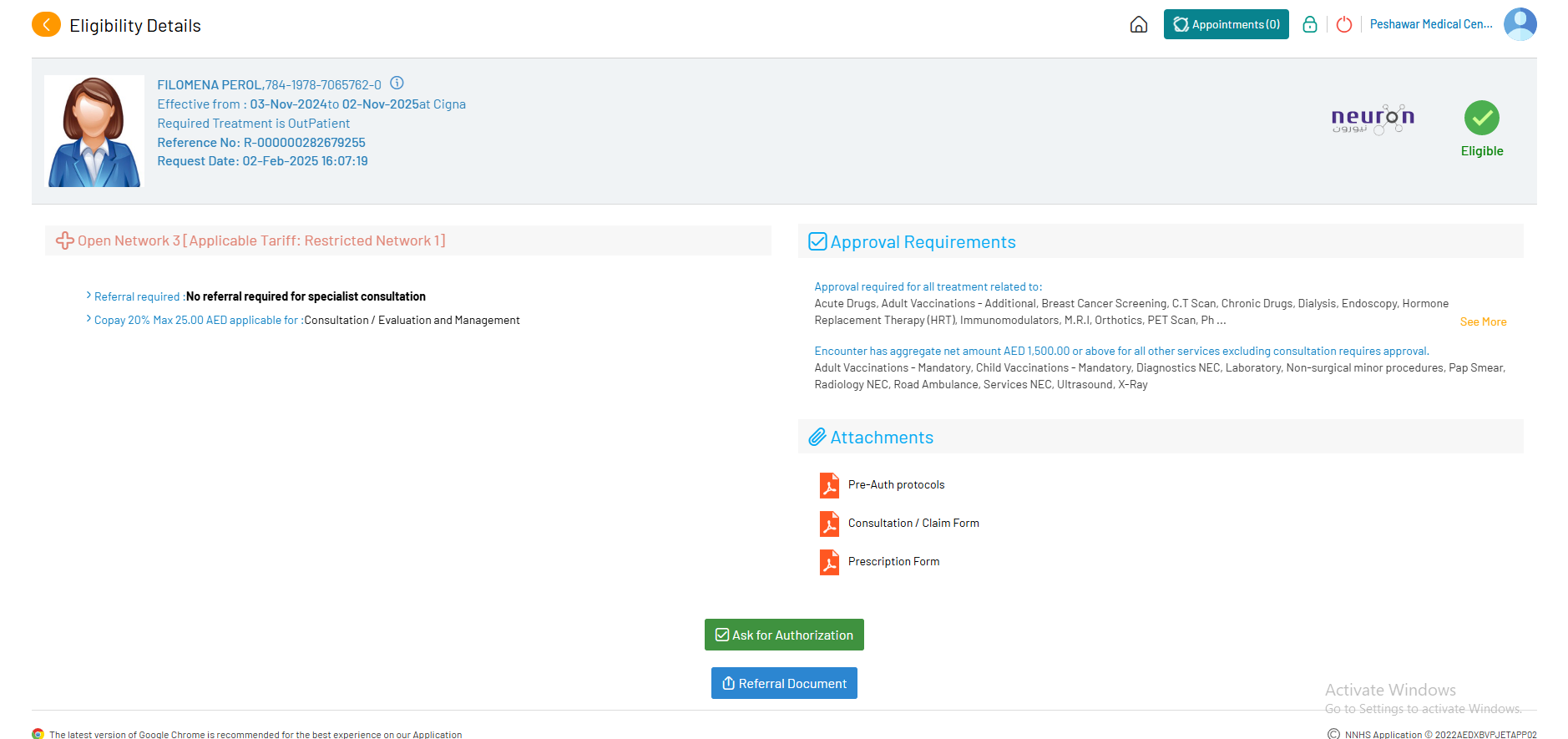
Task: Open the Appointments (0) button
Action: (x=1227, y=24)
